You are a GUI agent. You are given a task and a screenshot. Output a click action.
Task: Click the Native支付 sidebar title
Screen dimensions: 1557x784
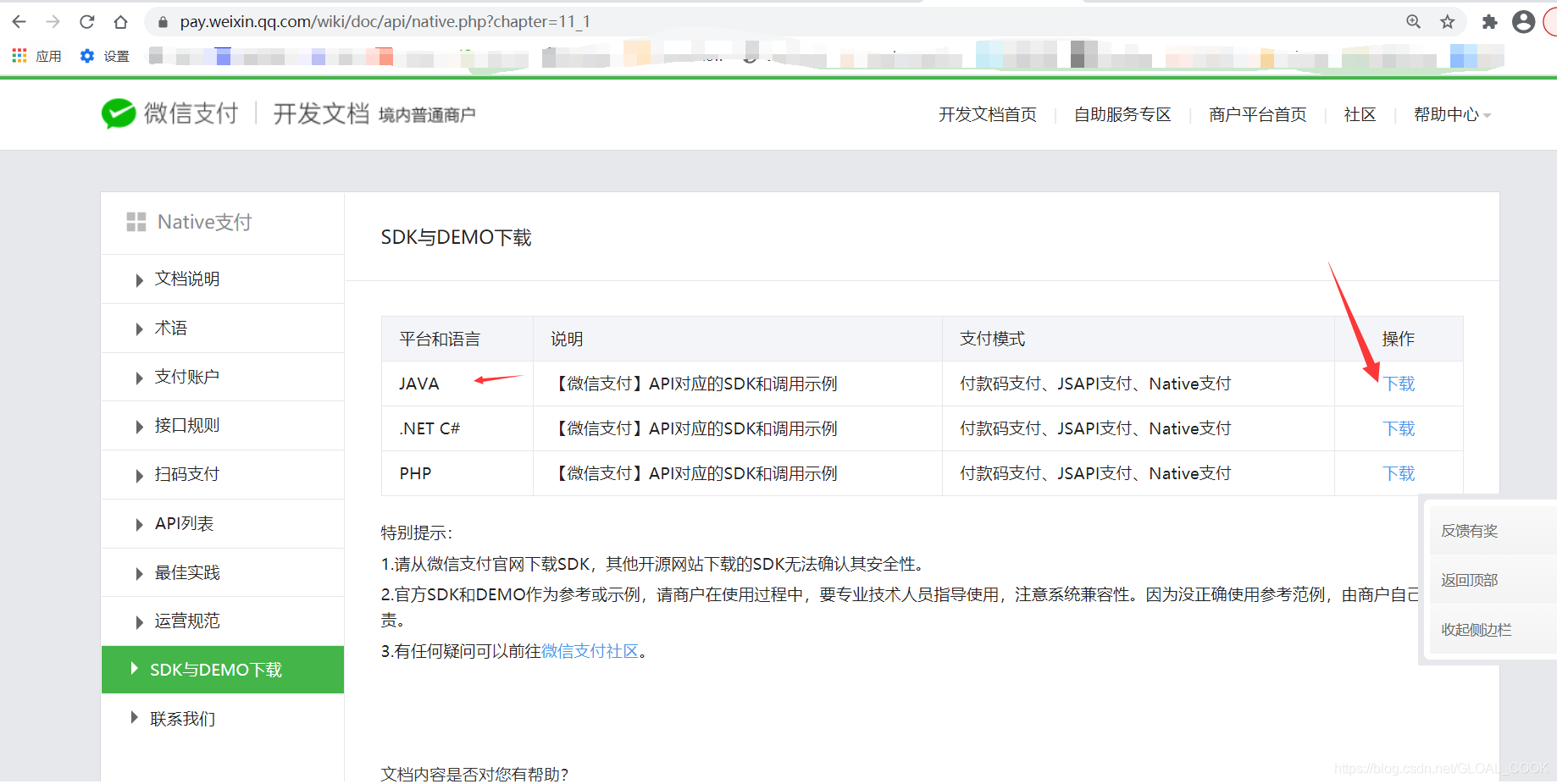tap(205, 222)
